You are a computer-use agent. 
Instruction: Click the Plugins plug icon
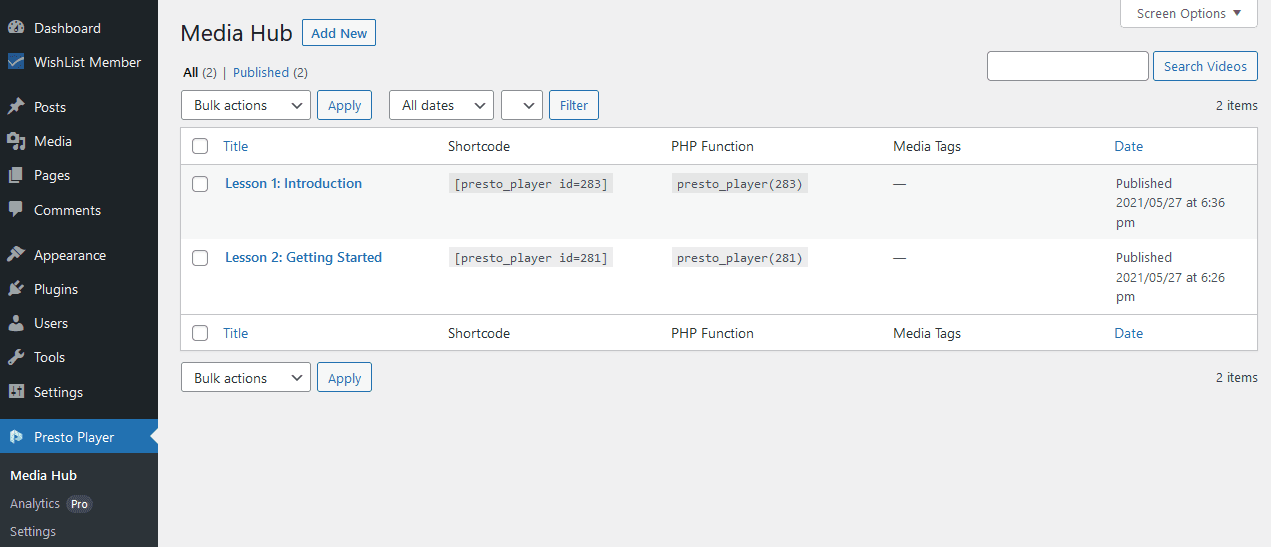pyautogui.click(x=16, y=289)
